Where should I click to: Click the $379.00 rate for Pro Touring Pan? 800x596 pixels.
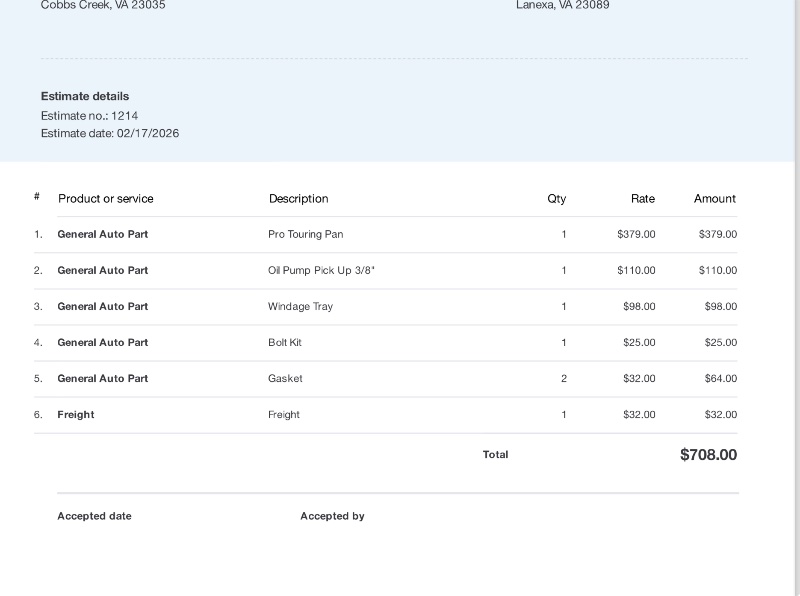(636, 234)
